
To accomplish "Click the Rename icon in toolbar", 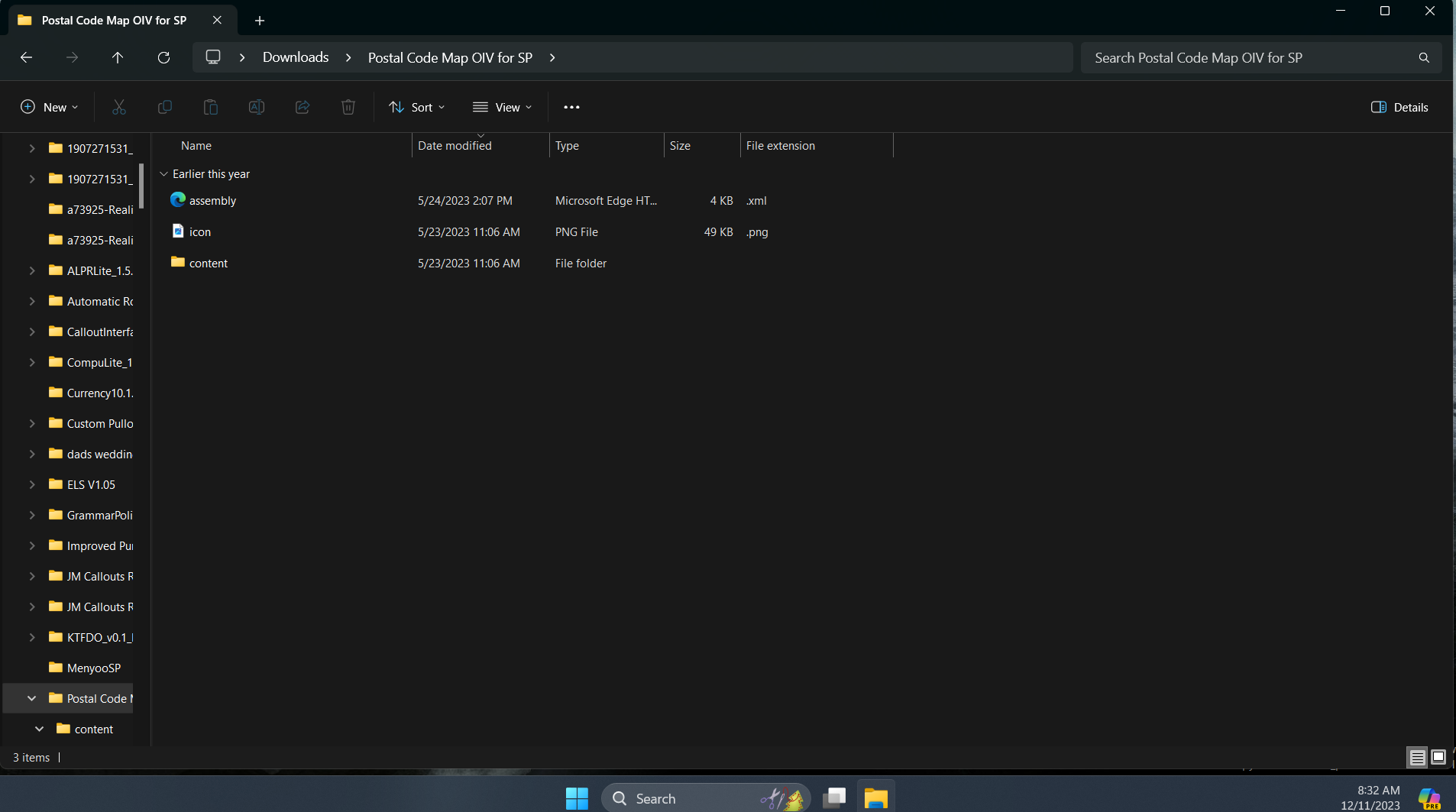I will click(257, 108).
